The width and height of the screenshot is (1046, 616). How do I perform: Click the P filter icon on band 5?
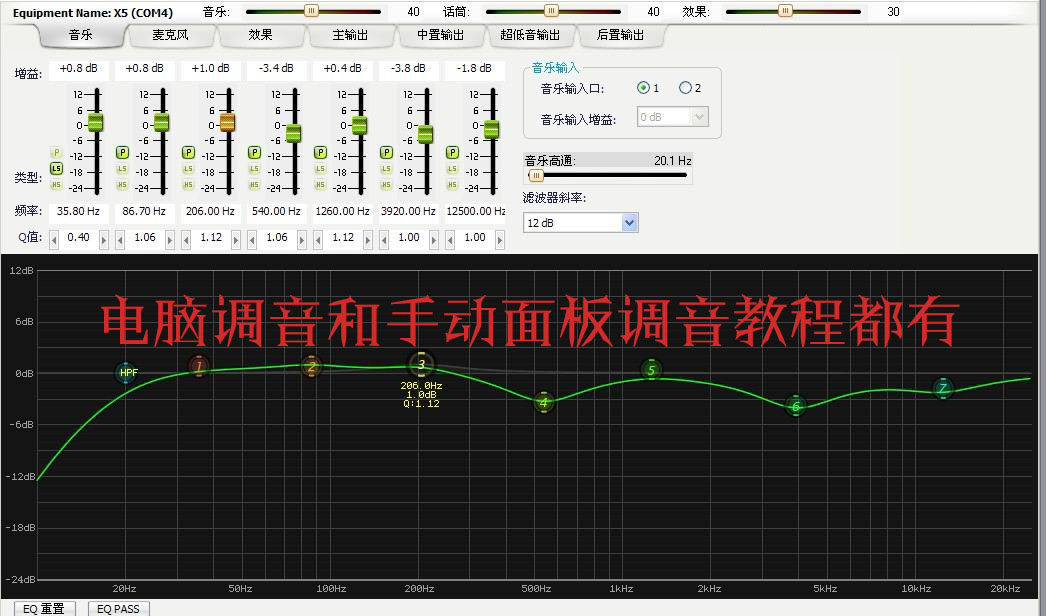click(319, 152)
